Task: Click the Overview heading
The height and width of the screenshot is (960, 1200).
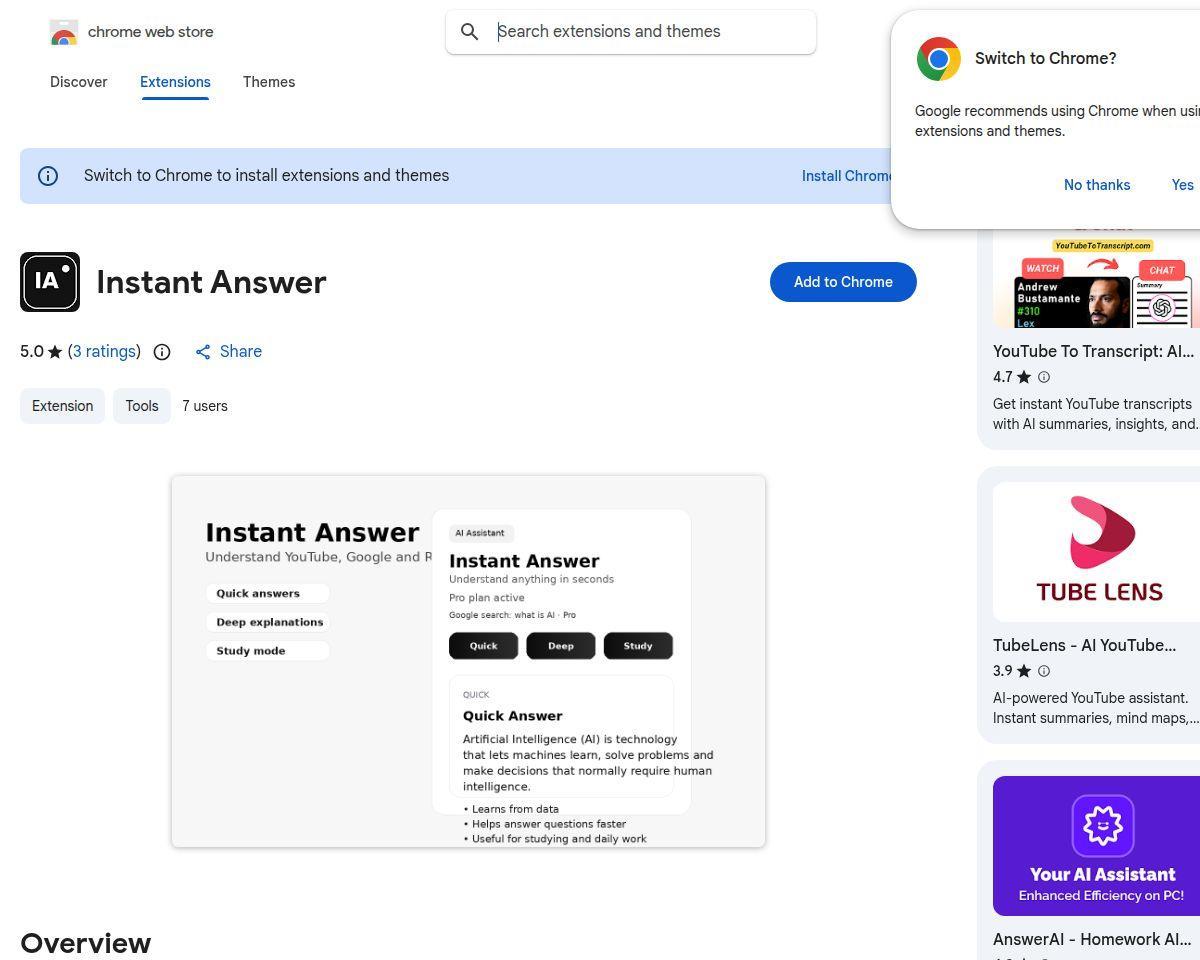Action: click(x=86, y=943)
